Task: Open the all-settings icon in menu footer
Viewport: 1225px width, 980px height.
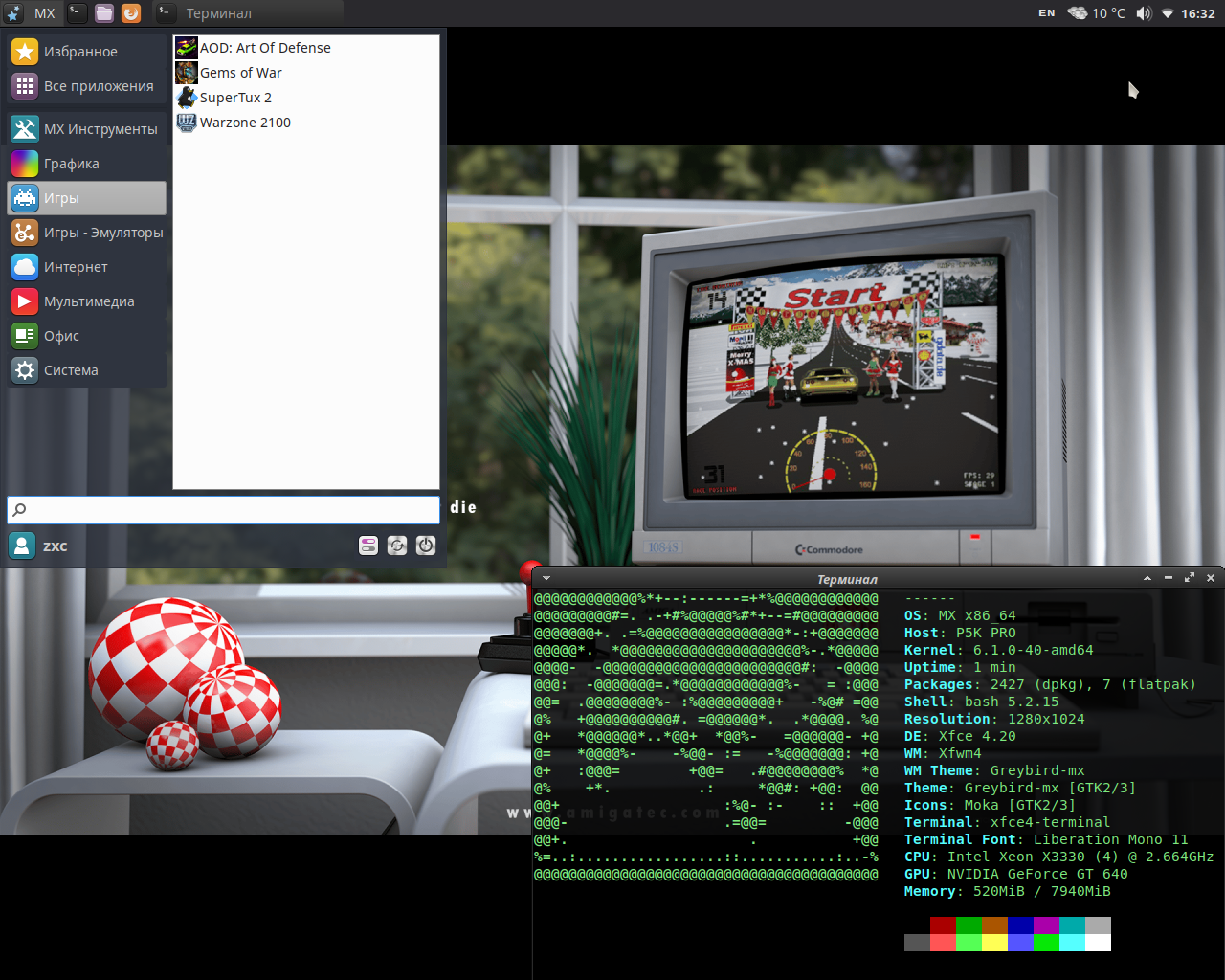Action: 368,546
